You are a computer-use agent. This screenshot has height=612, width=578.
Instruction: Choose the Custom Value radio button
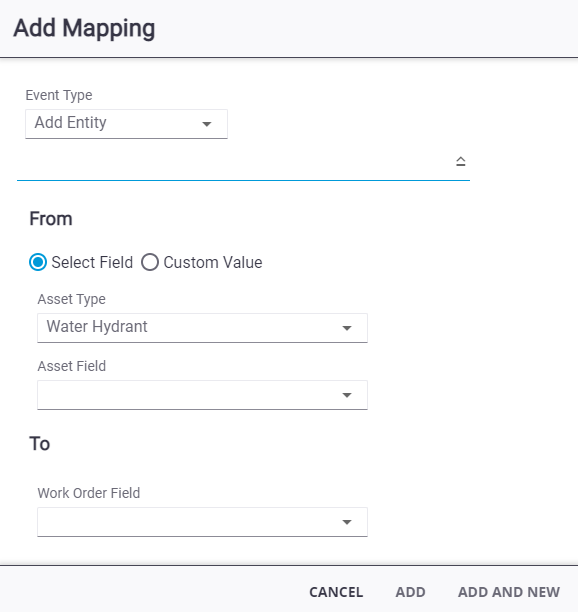[x=150, y=262]
